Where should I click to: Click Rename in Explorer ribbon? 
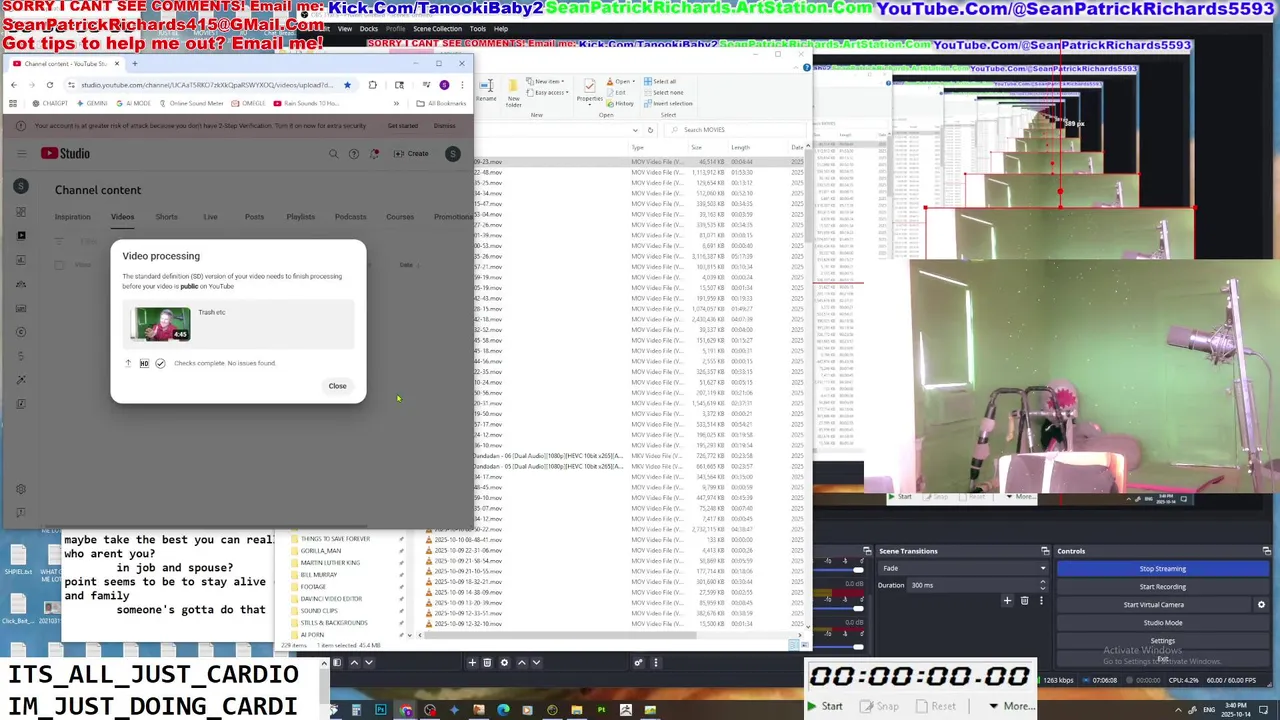click(486, 91)
